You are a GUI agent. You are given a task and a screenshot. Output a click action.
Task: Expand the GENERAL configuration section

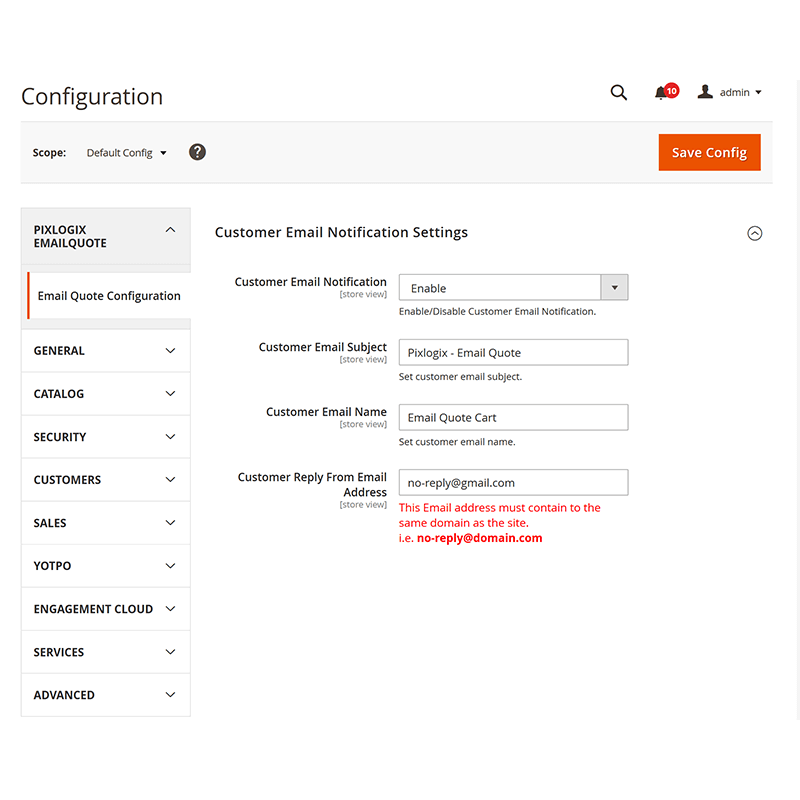105,350
